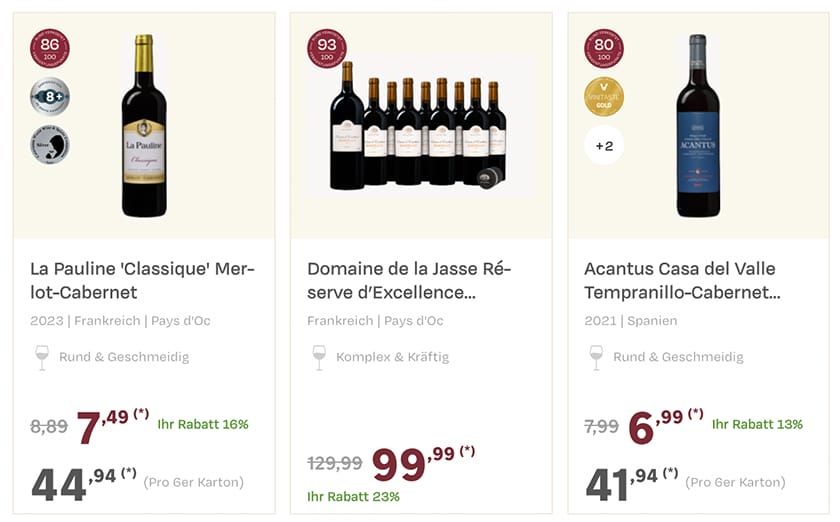Expand the +2 additional awards bubble
This screenshot has width=840, height=522.
point(604,146)
